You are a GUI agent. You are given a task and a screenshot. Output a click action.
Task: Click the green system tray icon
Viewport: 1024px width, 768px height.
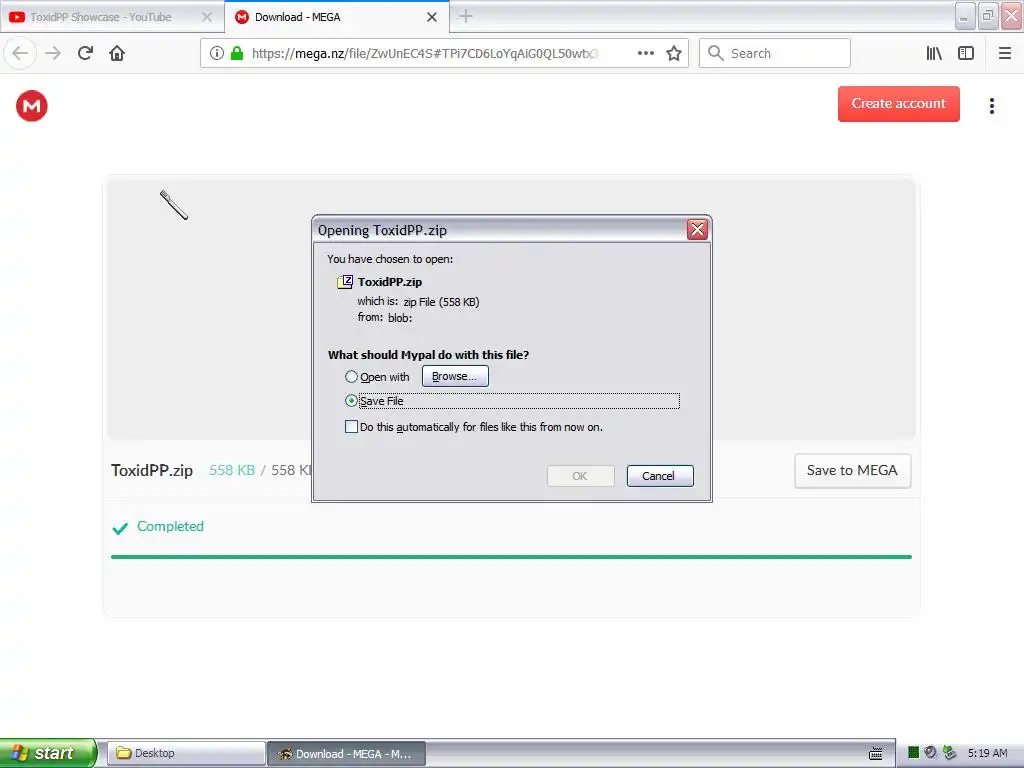914,753
